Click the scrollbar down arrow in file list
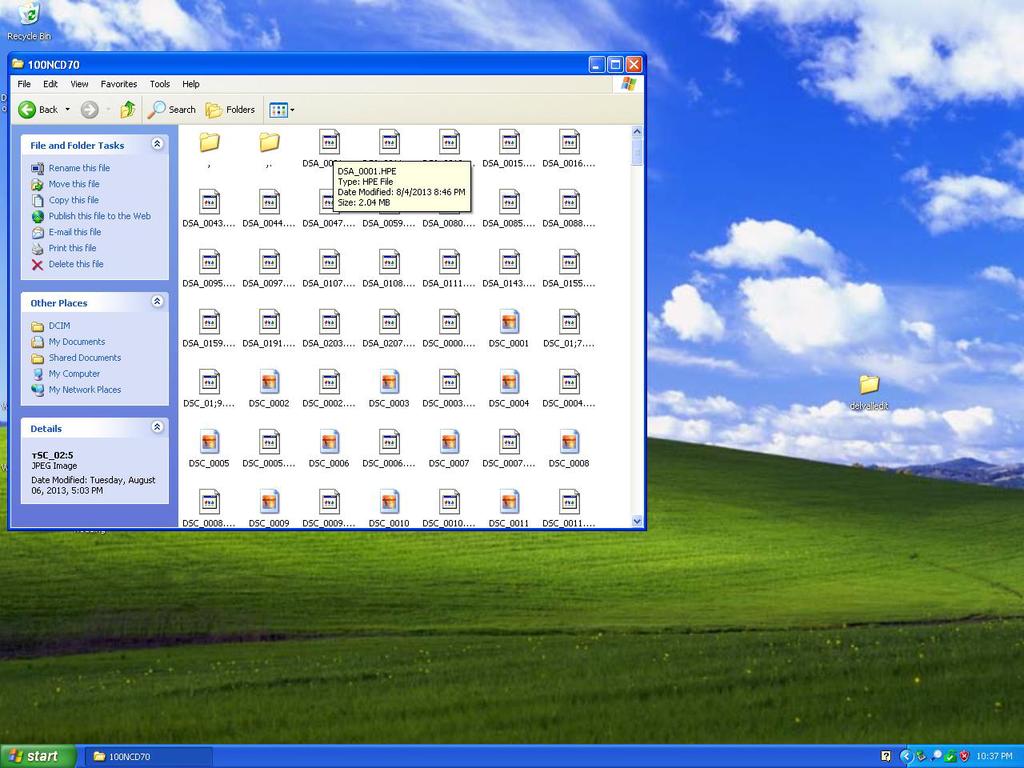Viewport: 1024px width, 768px height. (637, 521)
